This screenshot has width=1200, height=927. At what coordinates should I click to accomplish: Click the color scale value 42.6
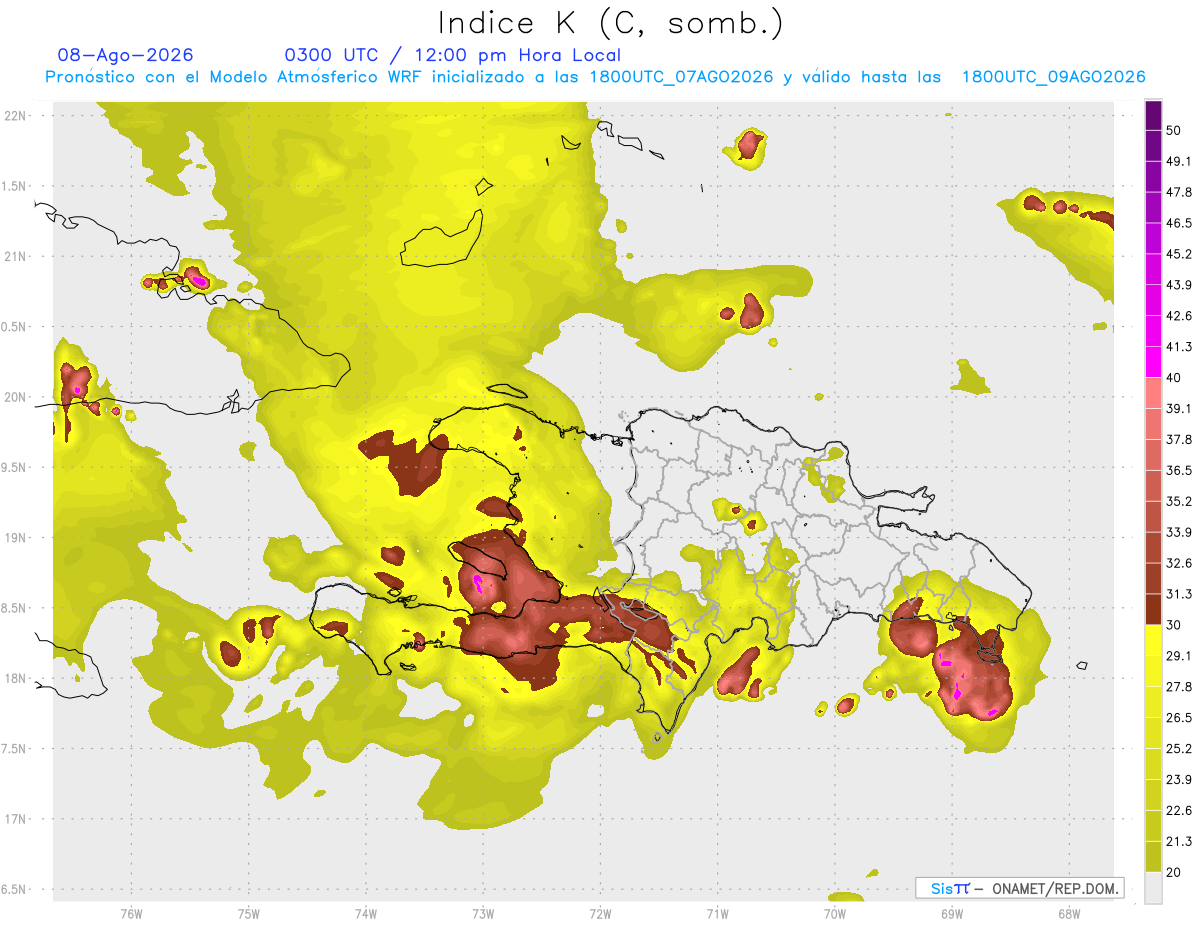click(1180, 316)
